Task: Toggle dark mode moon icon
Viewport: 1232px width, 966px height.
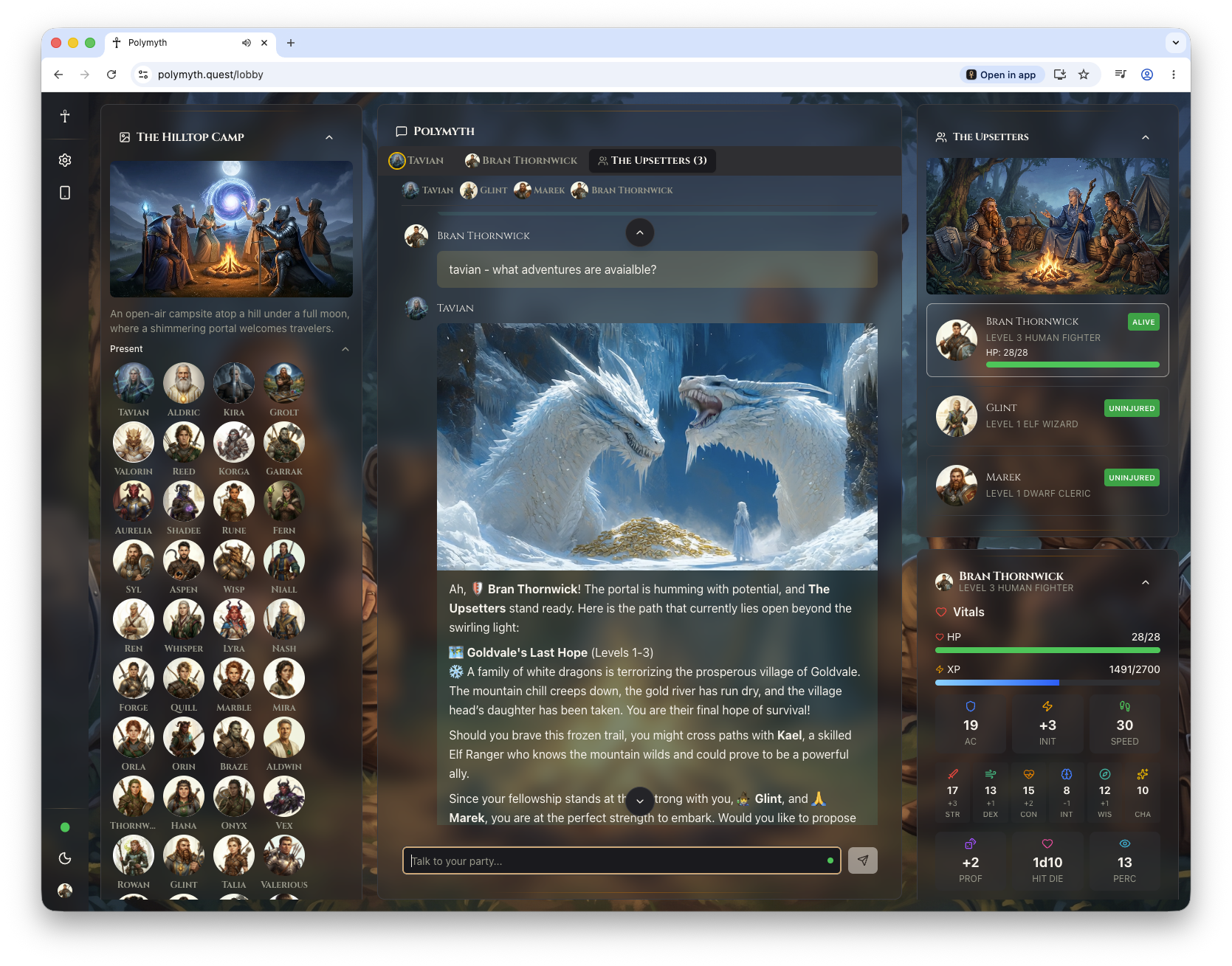Action: [65, 858]
